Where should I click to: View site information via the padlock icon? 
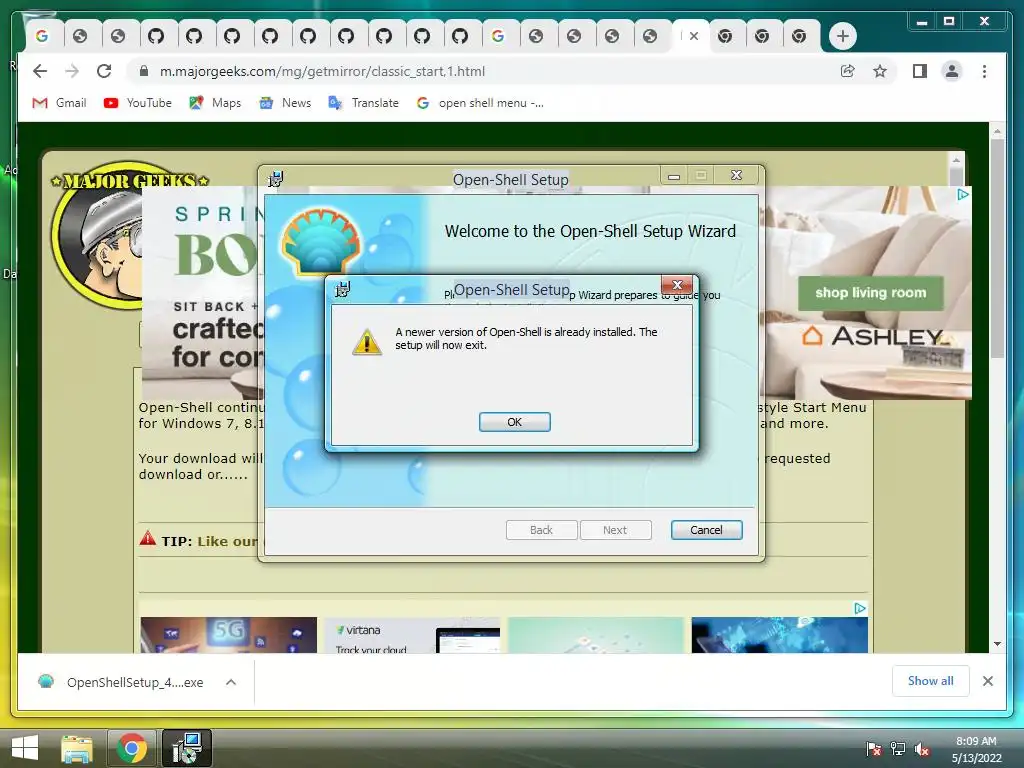click(x=144, y=71)
